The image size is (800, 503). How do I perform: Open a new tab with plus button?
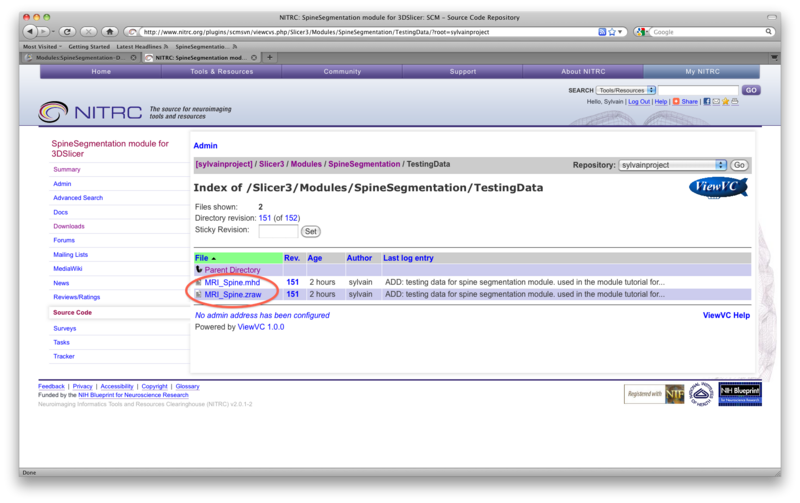click(x=269, y=57)
